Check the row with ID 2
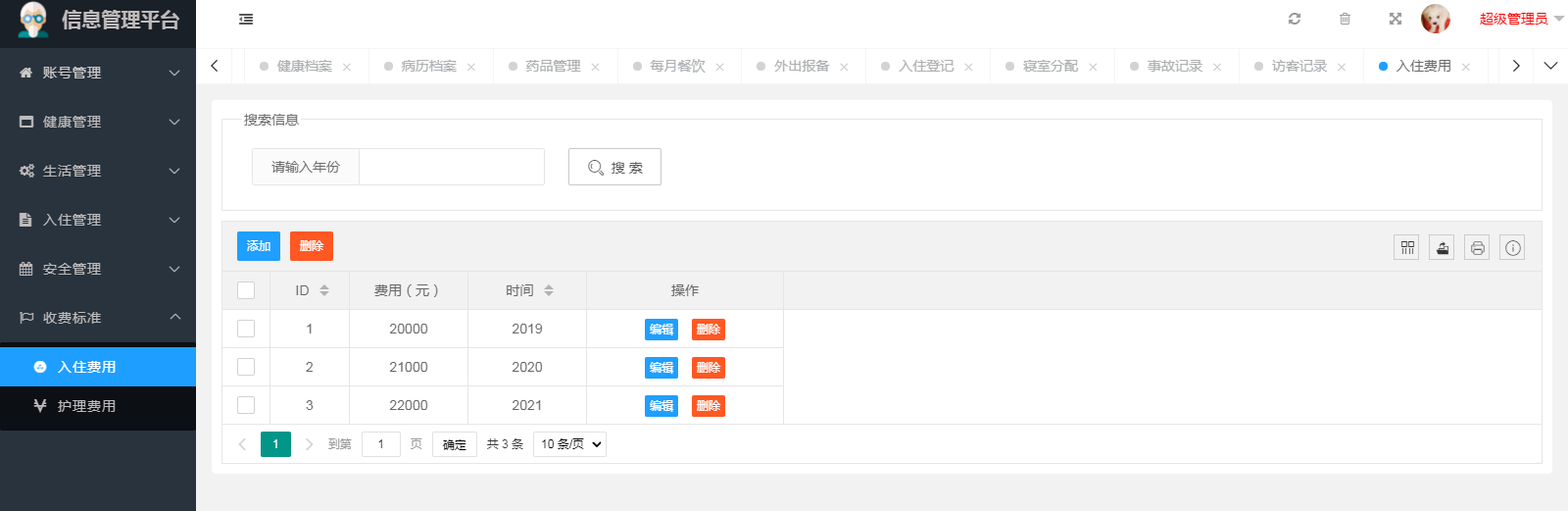The width and height of the screenshot is (1568, 511). (246, 367)
